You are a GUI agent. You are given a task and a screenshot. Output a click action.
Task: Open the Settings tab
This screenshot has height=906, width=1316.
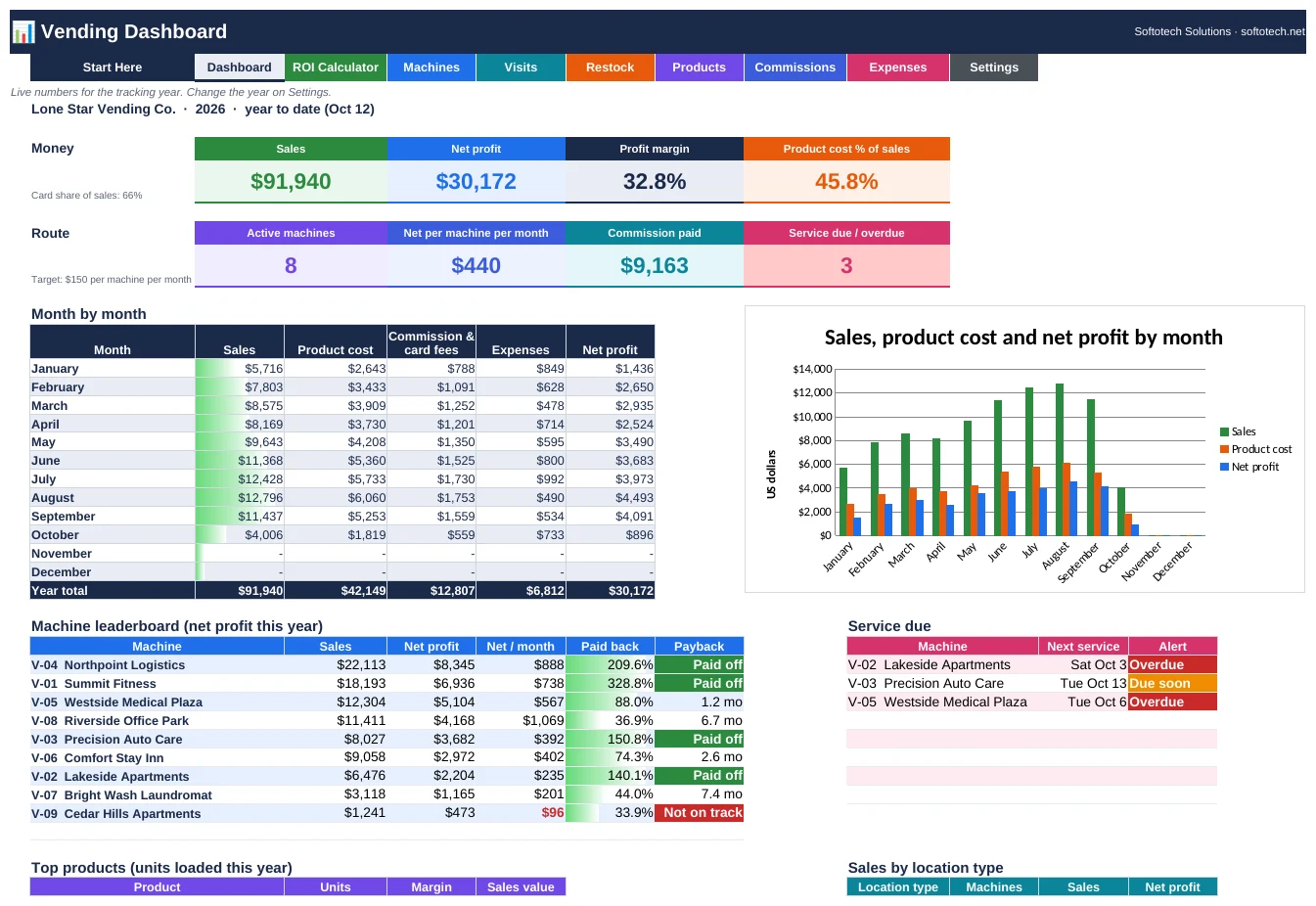click(x=994, y=68)
